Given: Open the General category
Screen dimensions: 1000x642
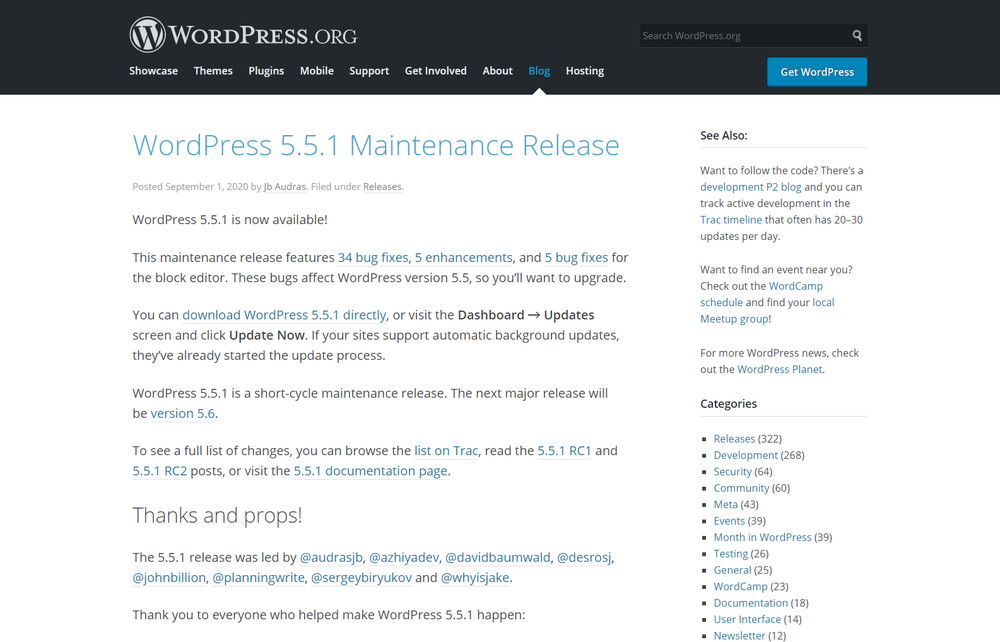Looking at the screenshot, I should 732,571.
